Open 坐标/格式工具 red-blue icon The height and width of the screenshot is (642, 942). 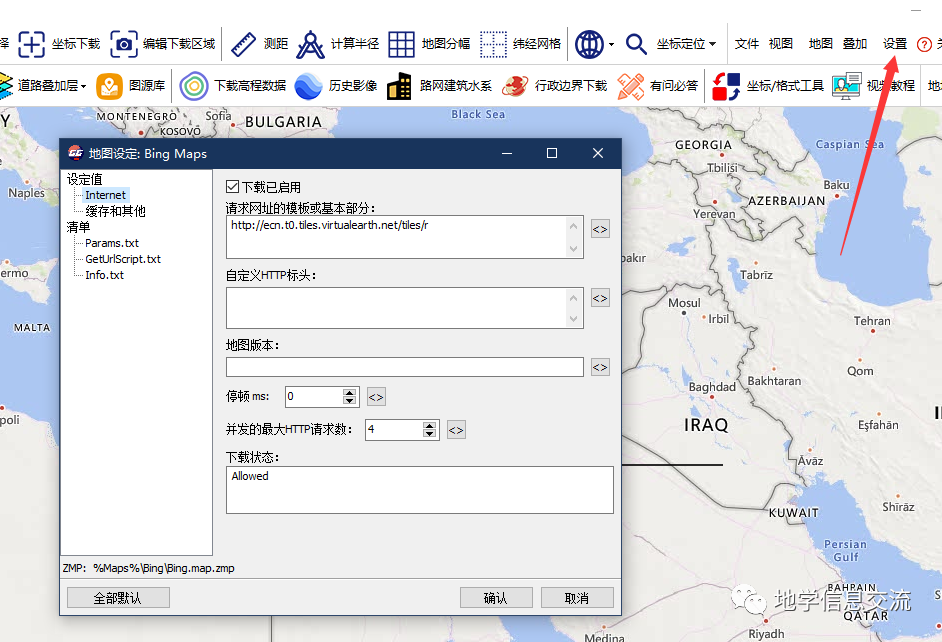(726, 86)
